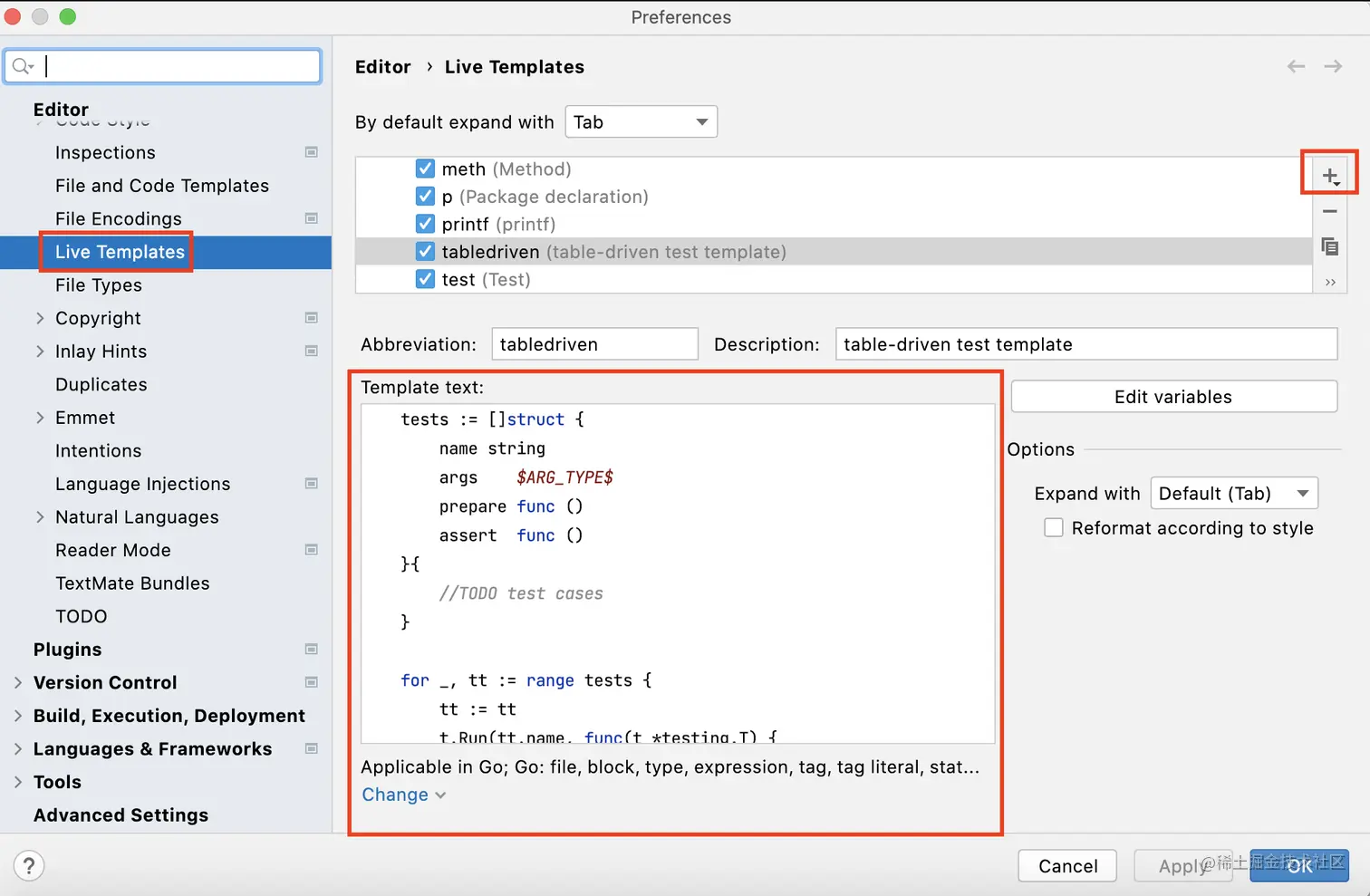Select Reader Mode in the sidebar
The width and height of the screenshot is (1370, 896).
[x=113, y=550]
